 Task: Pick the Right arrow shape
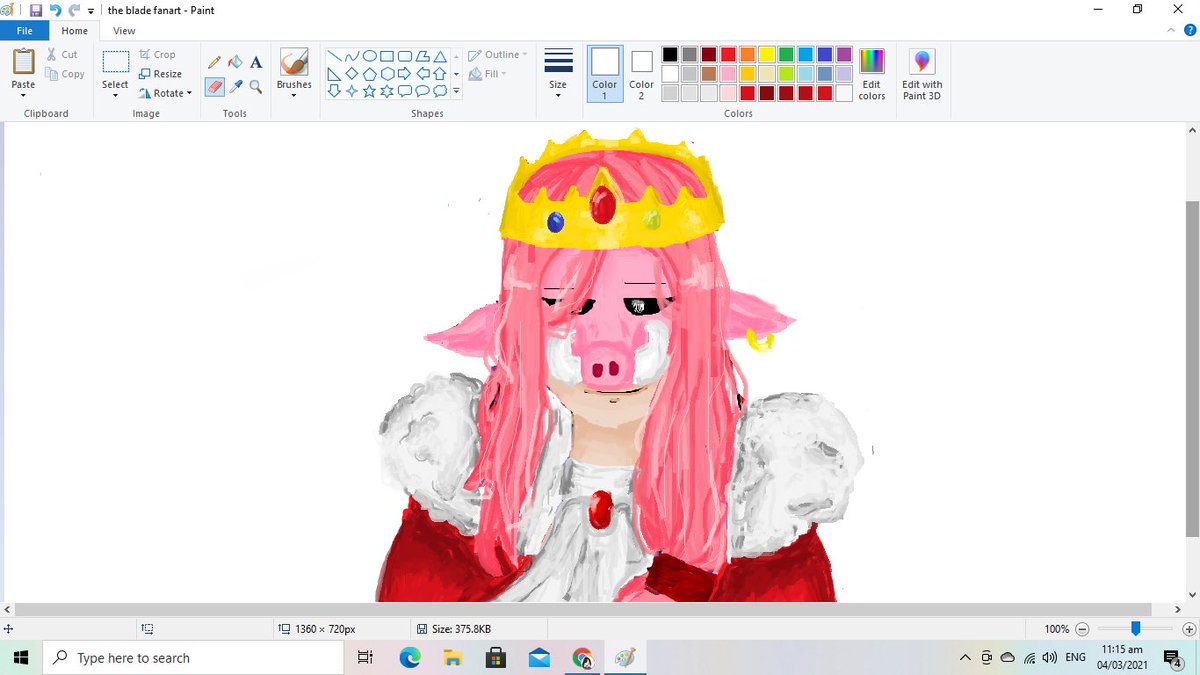404,73
